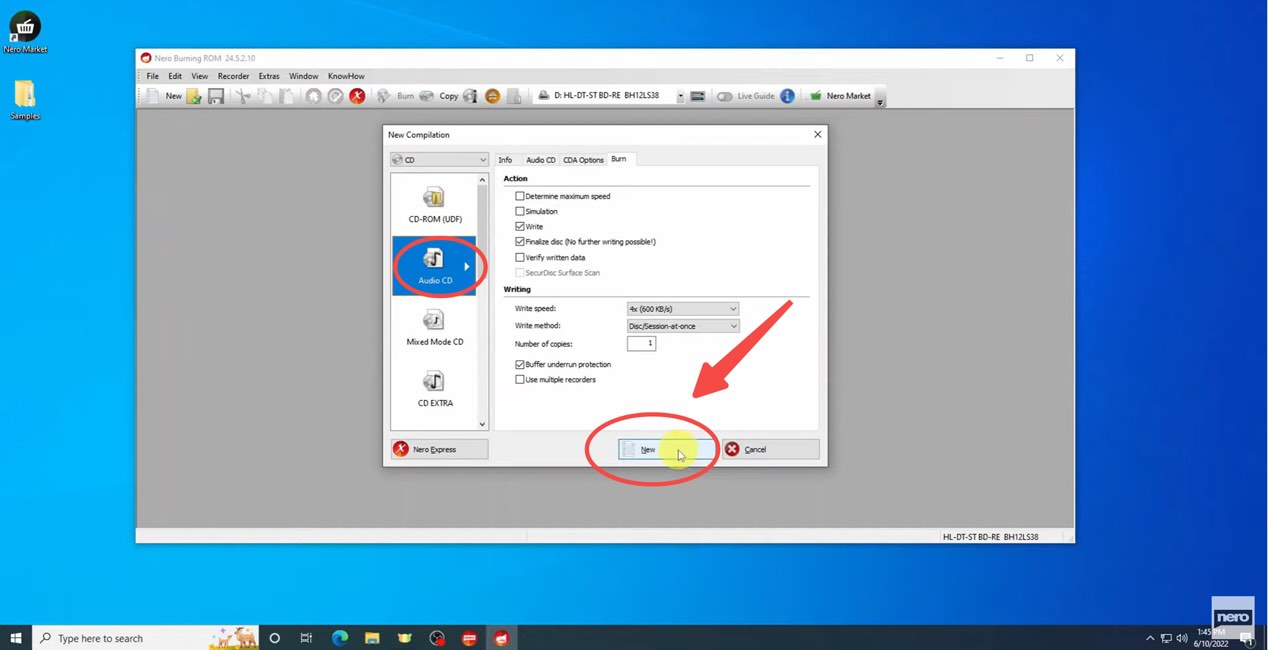Screen dimensions: 1268x650
Task: Click the Cut scissors icon in toolbar
Action: (x=243, y=96)
